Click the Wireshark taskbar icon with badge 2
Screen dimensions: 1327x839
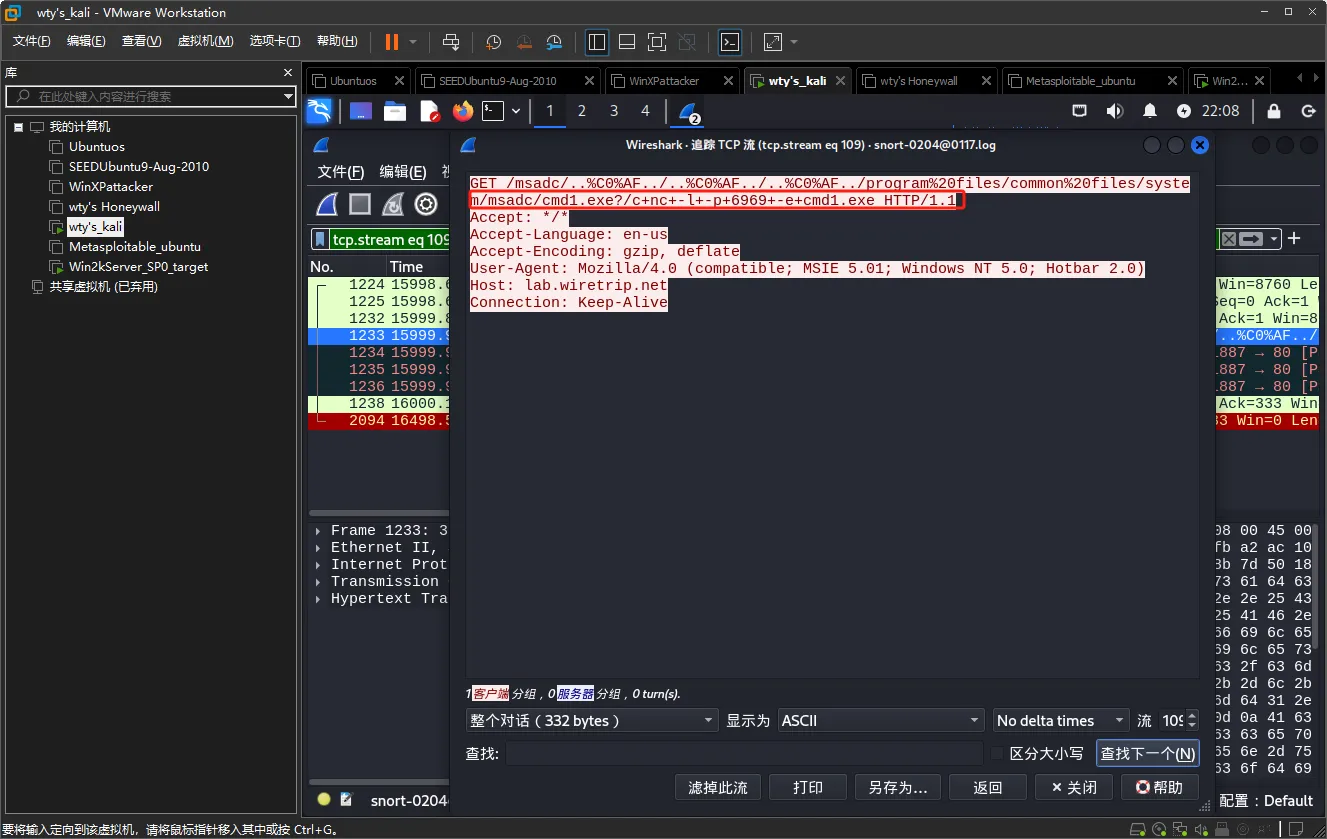(689, 111)
